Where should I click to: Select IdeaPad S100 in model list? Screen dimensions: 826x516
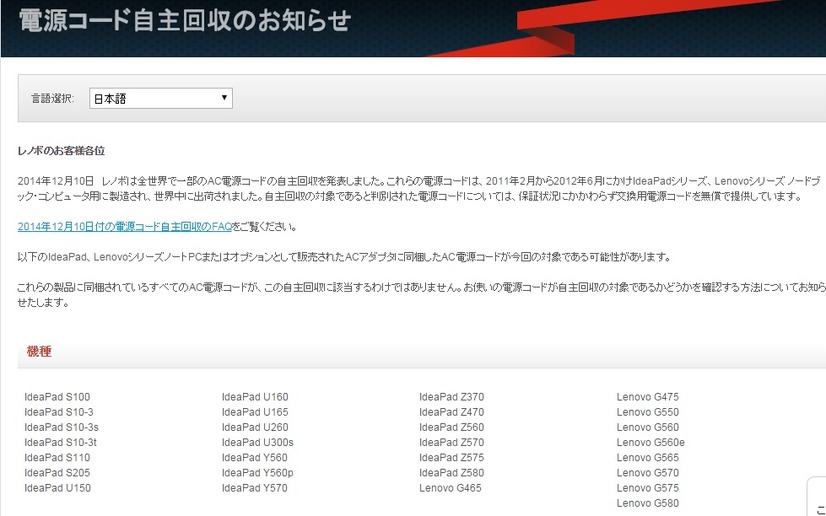click(57, 397)
